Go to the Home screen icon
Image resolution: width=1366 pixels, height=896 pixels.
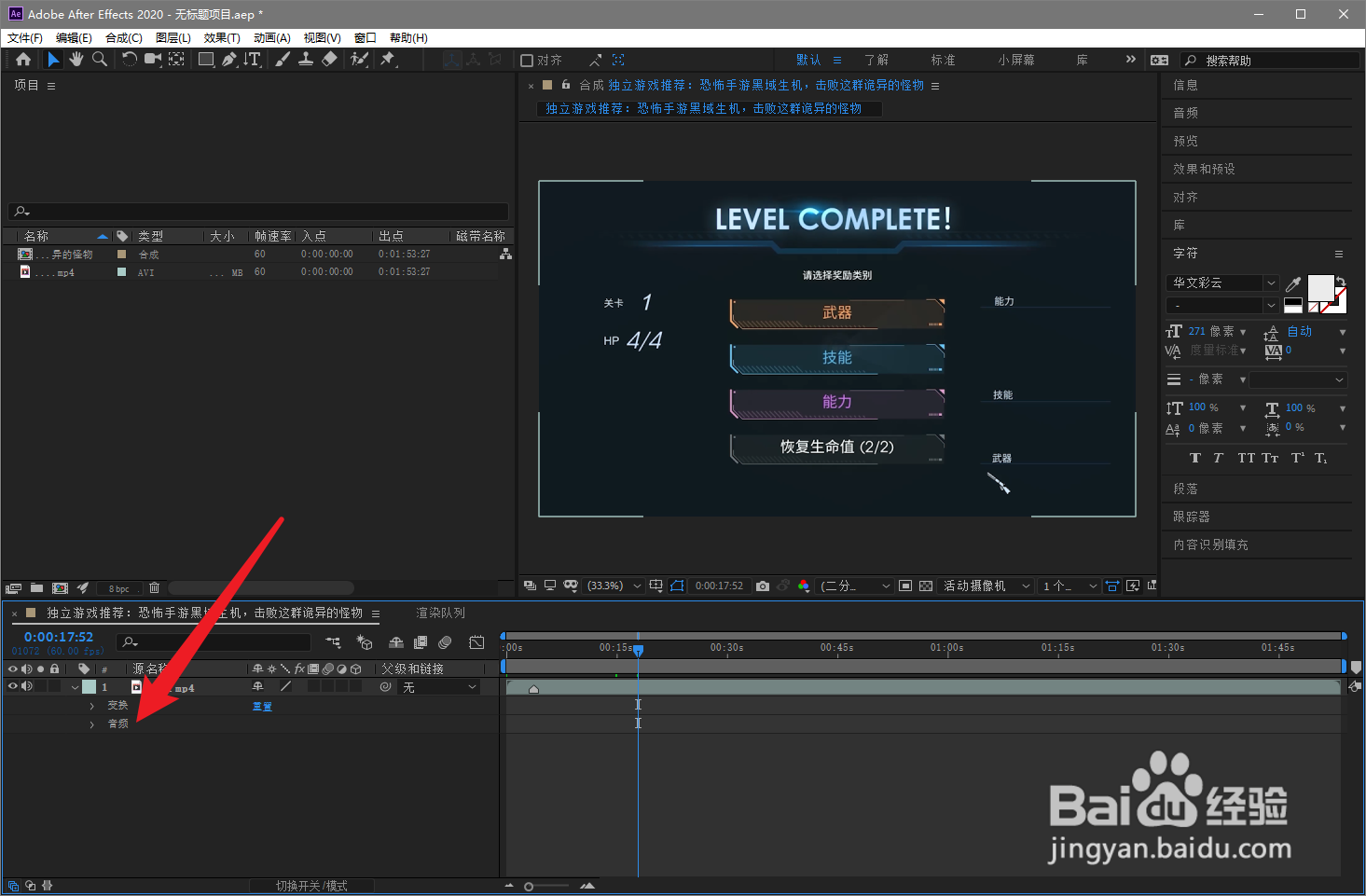click(23, 59)
